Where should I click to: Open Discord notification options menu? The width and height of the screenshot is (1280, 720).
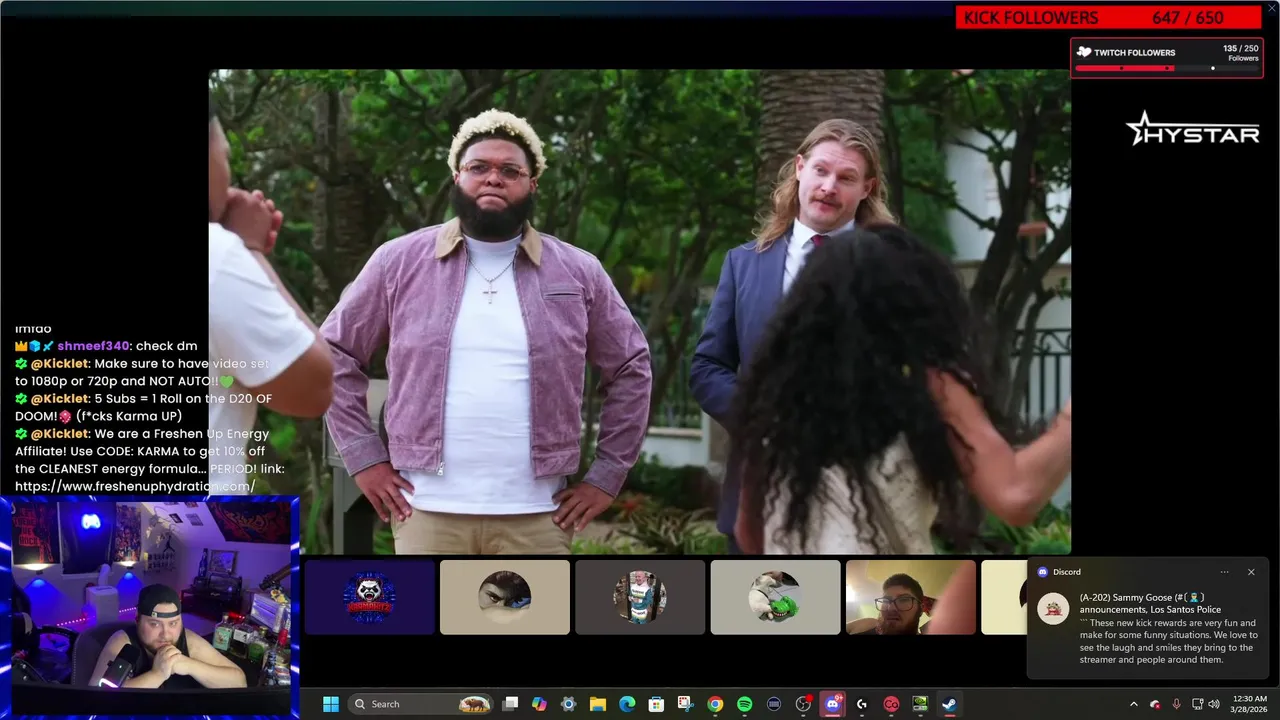pos(1225,572)
